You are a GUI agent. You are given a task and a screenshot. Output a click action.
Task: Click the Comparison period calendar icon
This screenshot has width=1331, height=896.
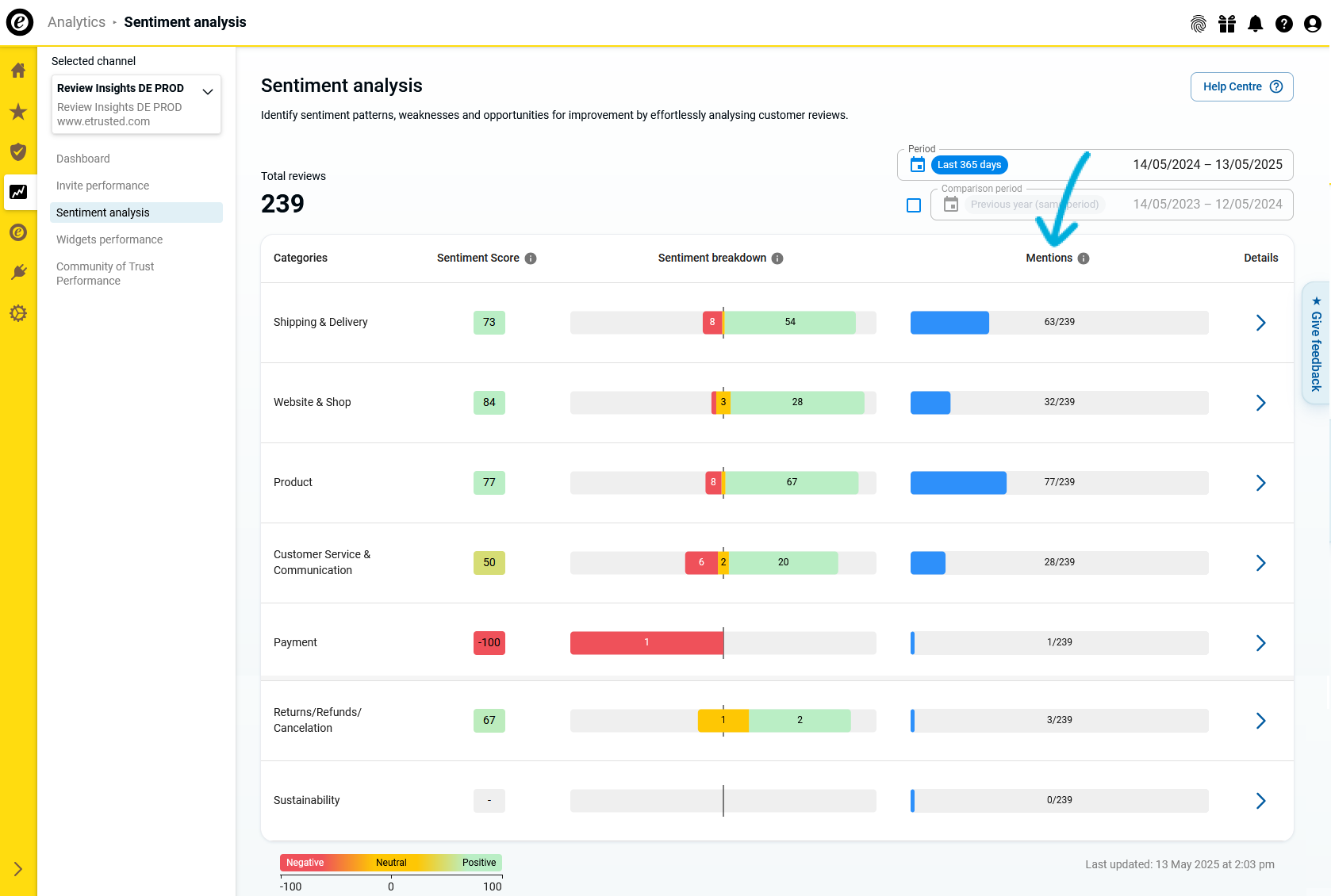[951, 205]
